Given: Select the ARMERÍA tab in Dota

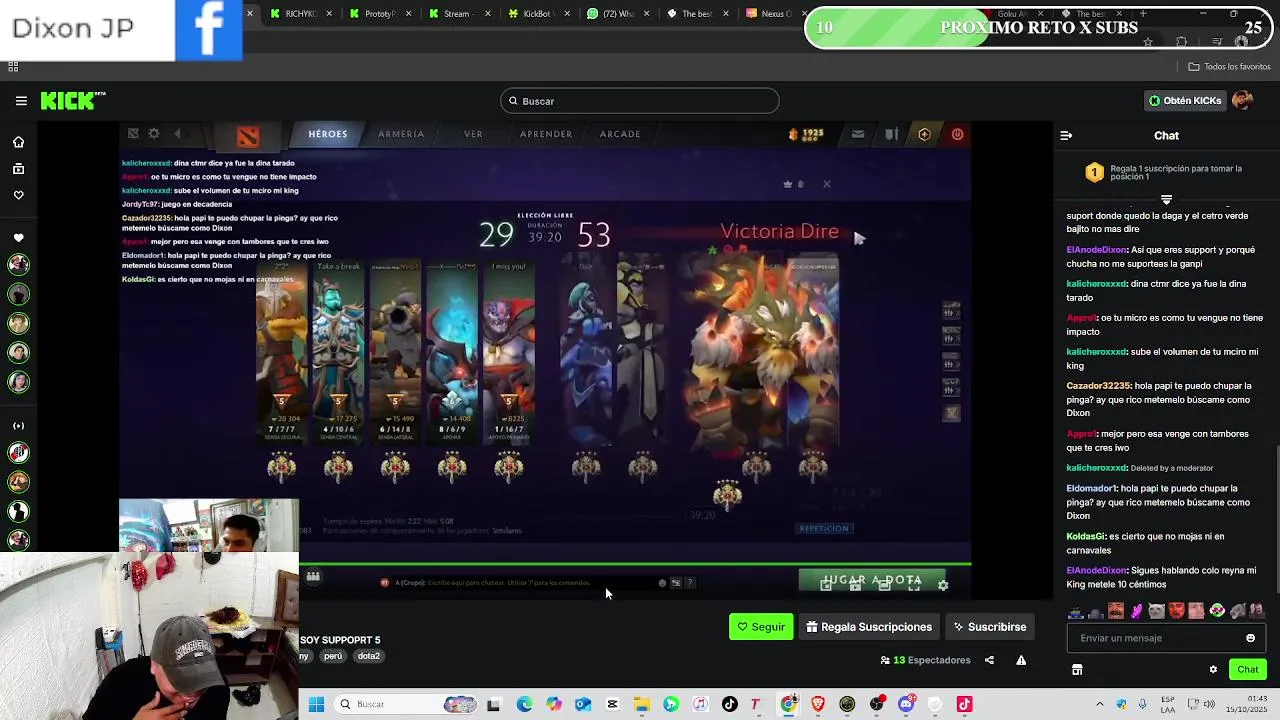Looking at the screenshot, I should [x=401, y=134].
